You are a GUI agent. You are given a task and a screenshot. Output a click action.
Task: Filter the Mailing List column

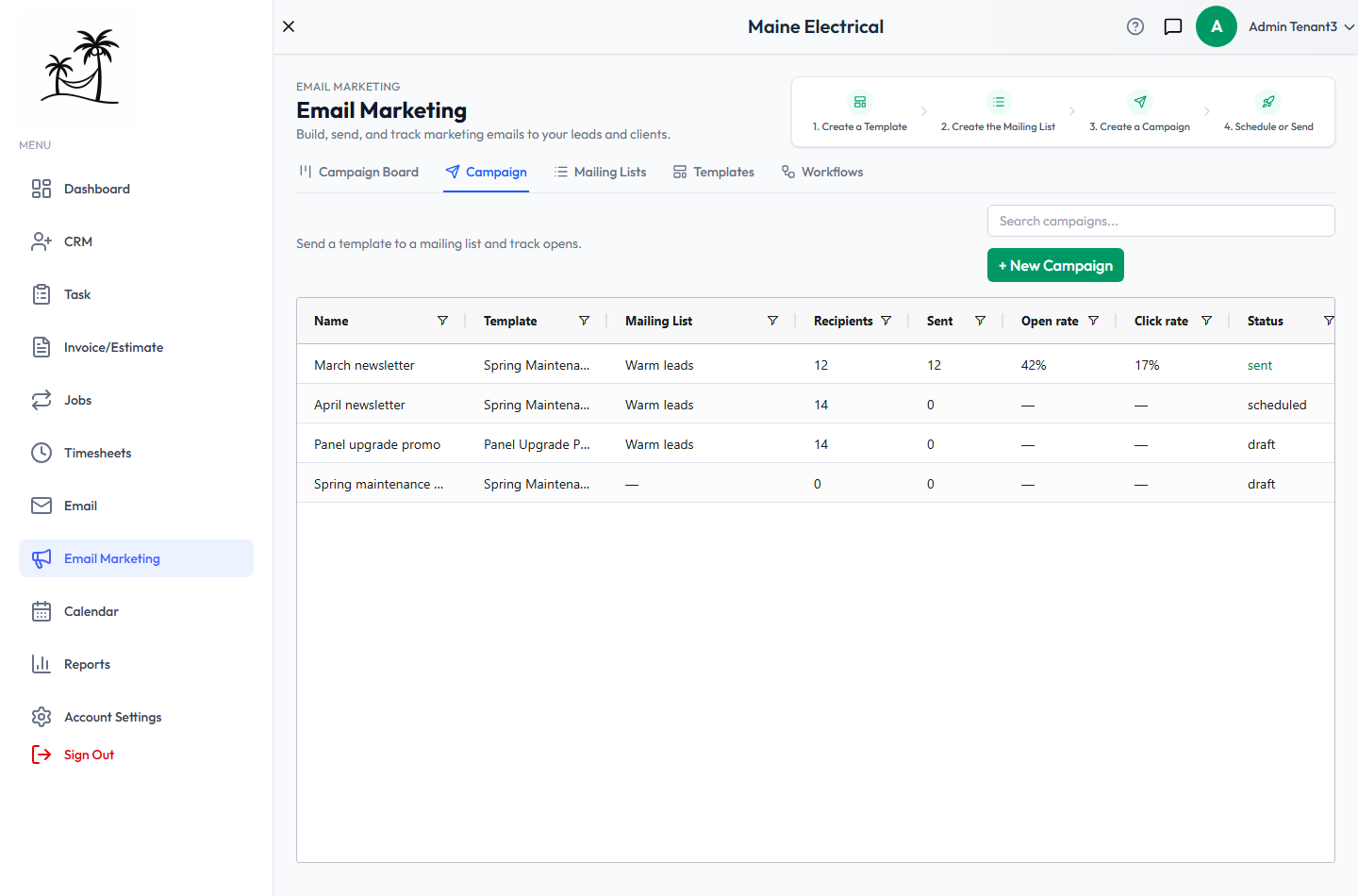772,321
